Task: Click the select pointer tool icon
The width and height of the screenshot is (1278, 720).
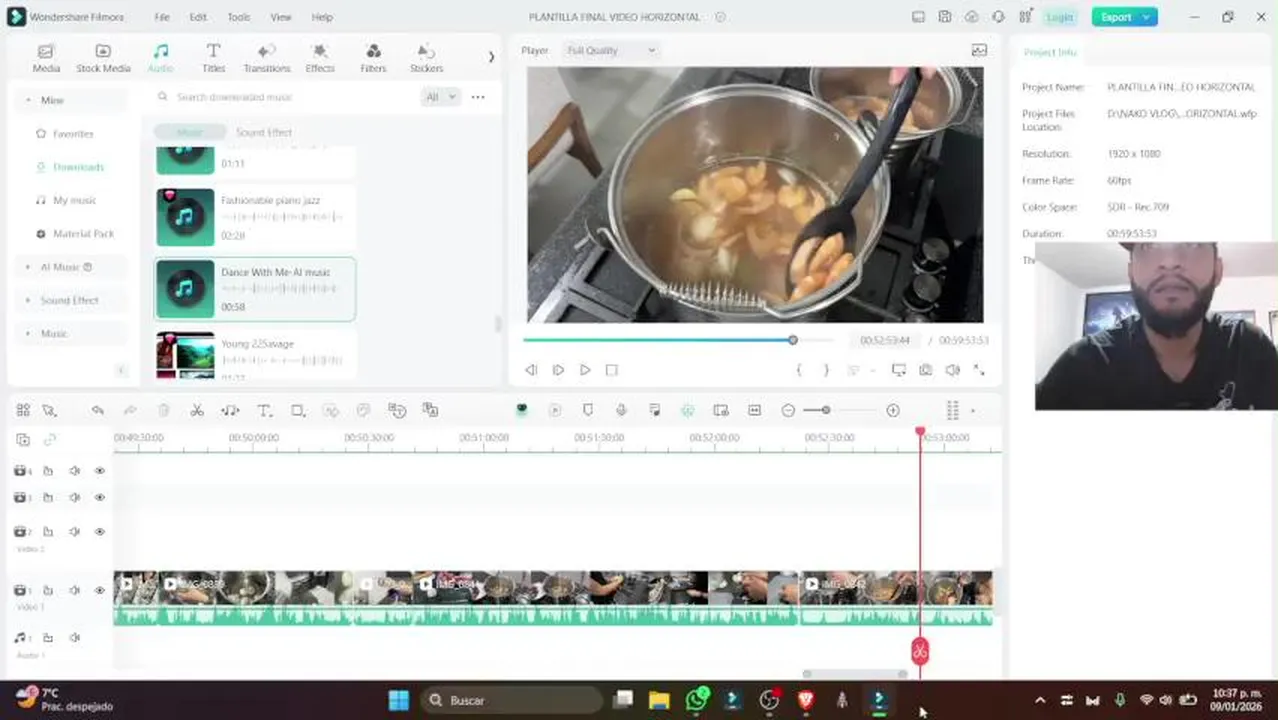Action: 49,410
